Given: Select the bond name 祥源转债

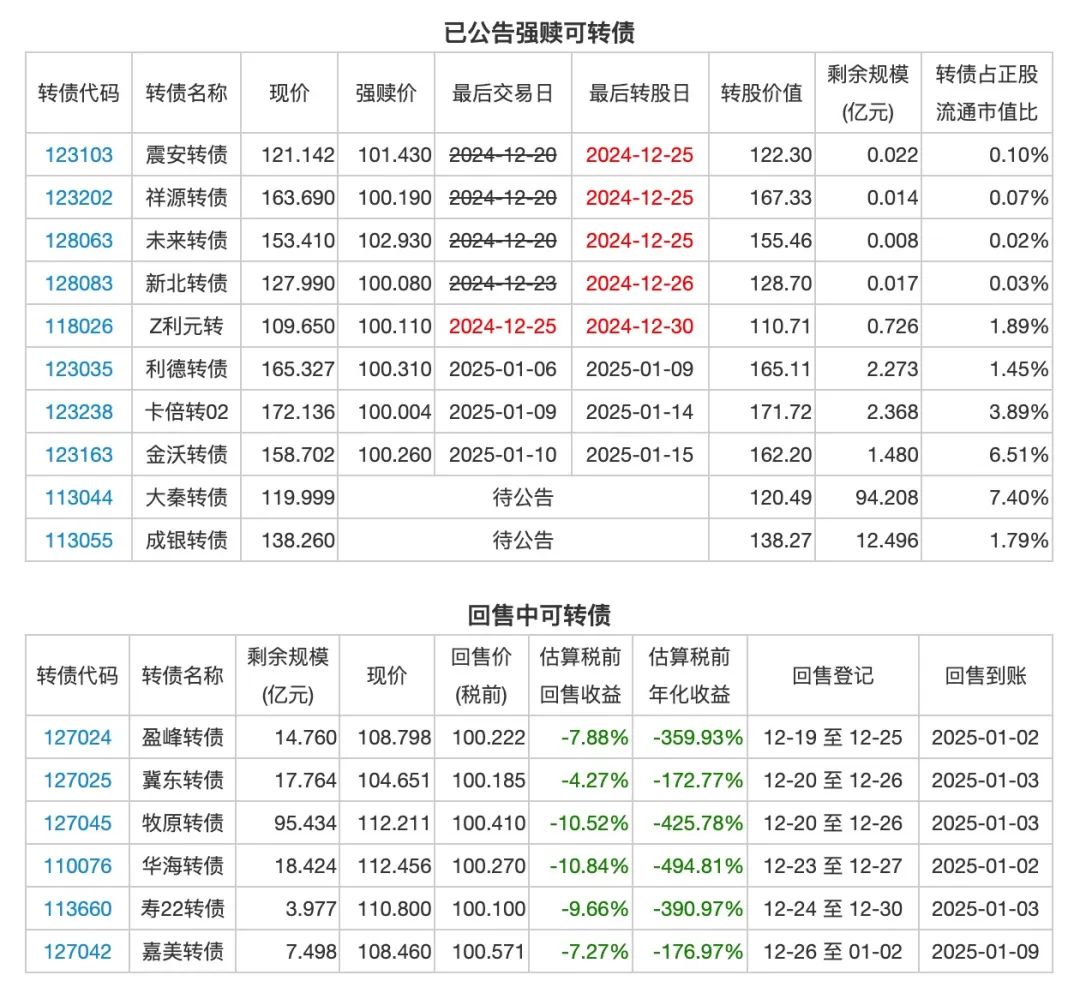Looking at the screenshot, I should pos(186,198).
